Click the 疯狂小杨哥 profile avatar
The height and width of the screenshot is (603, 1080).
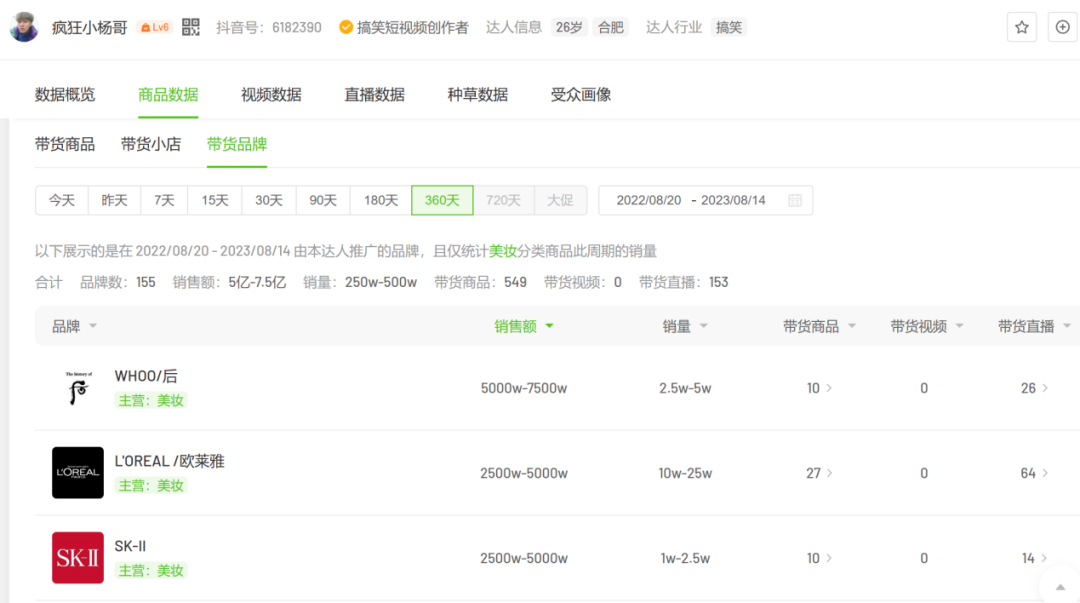pyautogui.click(x=24, y=27)
